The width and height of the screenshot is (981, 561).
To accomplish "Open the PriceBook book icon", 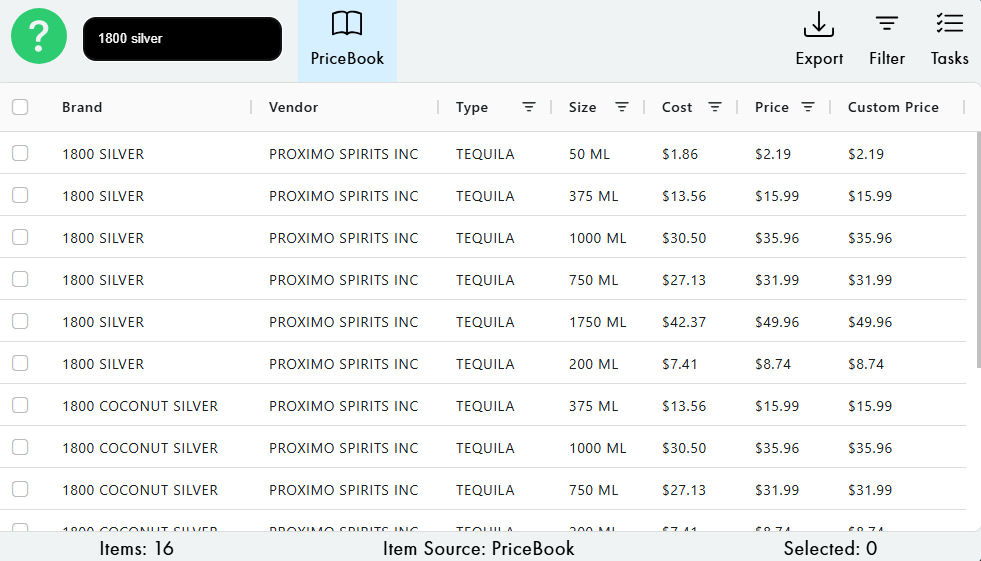I will (347, 24).
